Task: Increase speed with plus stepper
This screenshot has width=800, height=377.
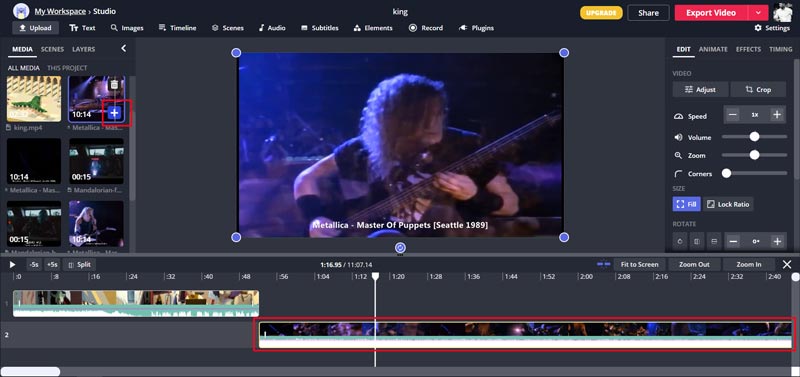Action: [x=777, y=115]
